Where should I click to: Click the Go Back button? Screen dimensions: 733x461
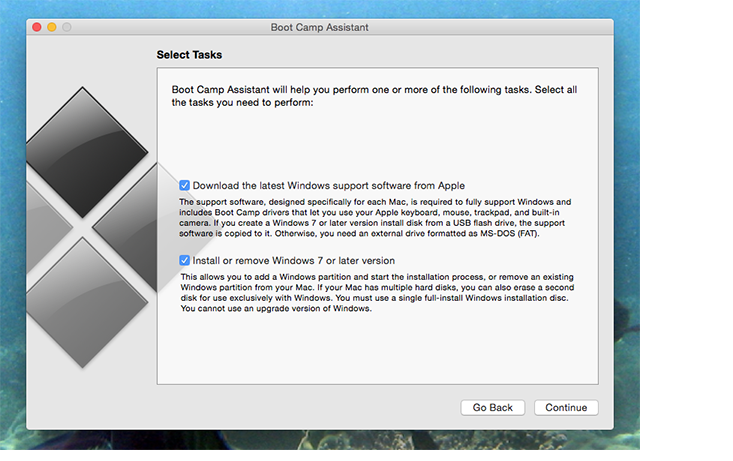pos(493,408)
